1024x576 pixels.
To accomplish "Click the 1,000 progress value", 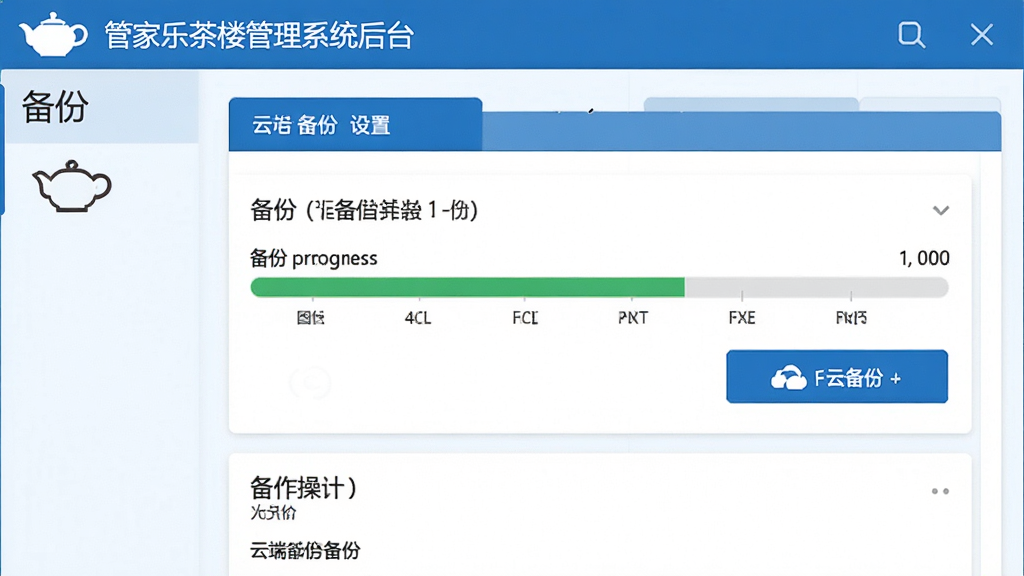I will point(924,259).
